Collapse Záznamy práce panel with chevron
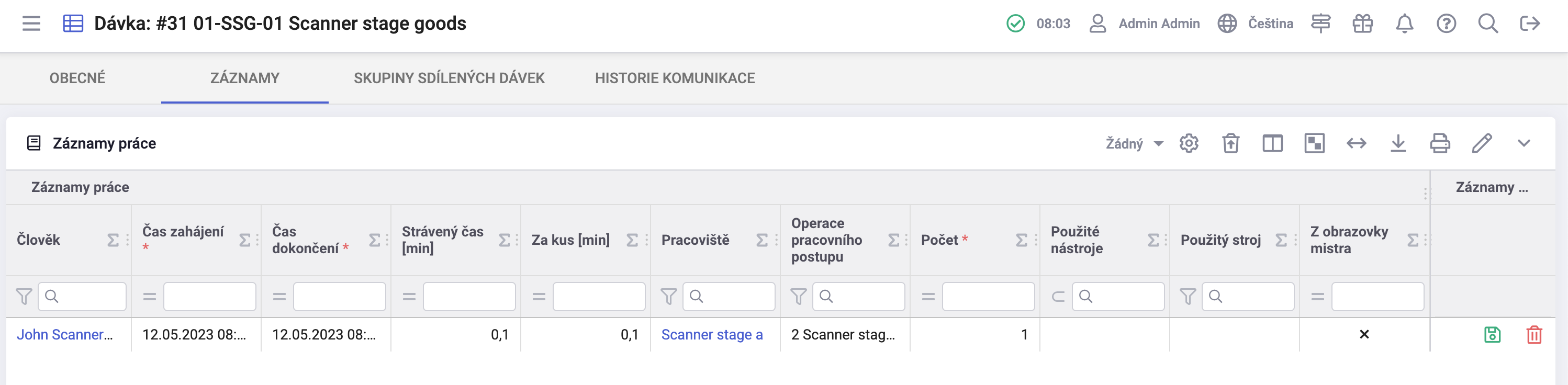The height and width of the screenshot is (385, 1568). click(x=1524, y=143)
